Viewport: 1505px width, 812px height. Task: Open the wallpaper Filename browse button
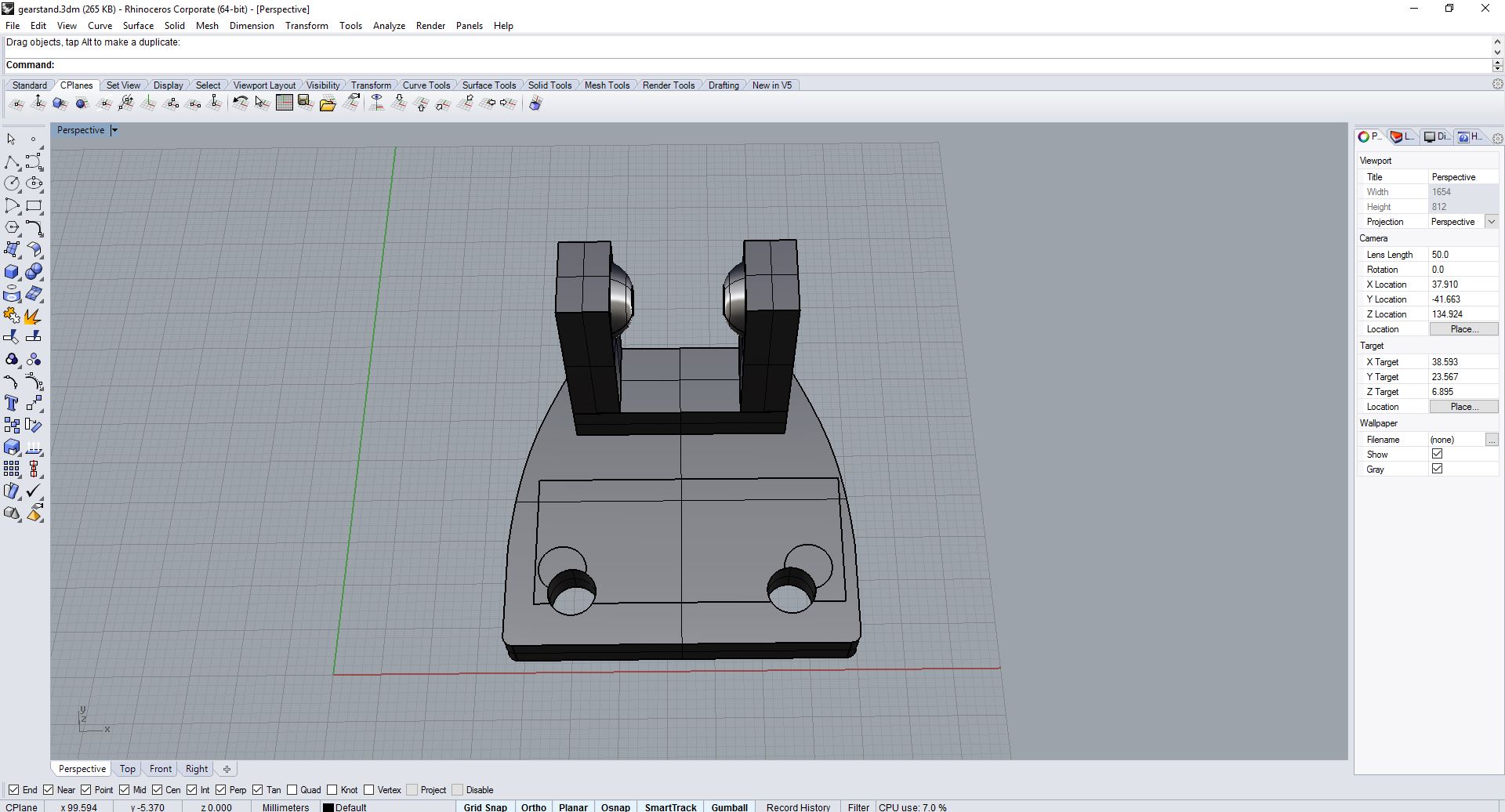point(1491,440)
